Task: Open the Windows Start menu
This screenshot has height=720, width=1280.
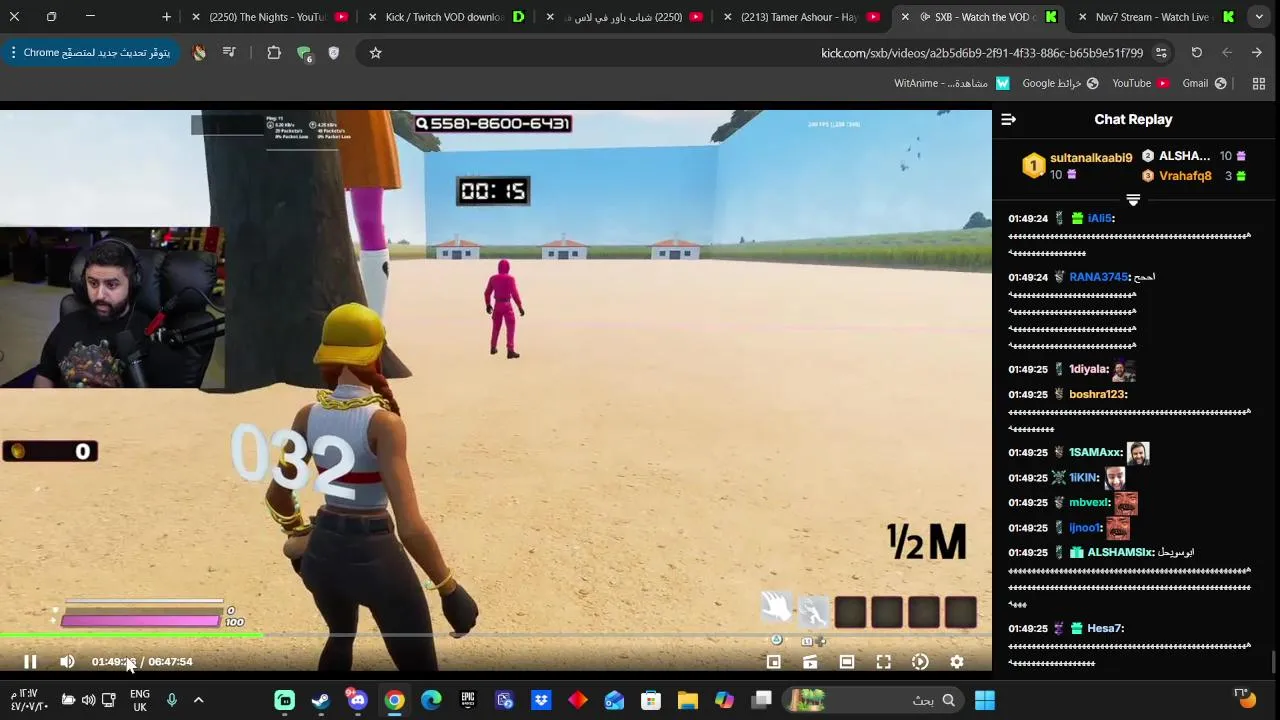Action: (x=985, y=700)
